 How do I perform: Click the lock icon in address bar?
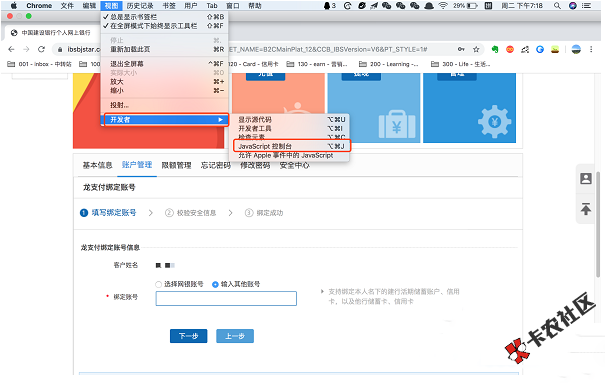coord(60,49)
